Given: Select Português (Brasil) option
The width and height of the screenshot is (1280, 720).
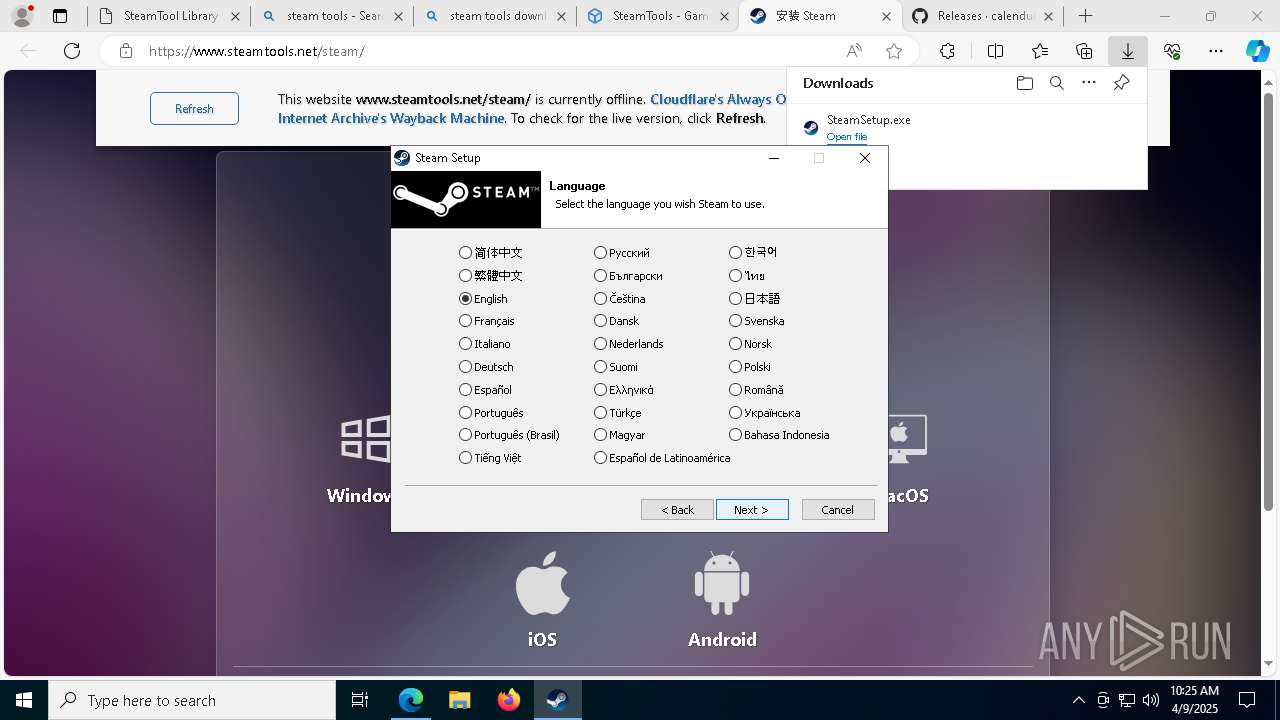Looking at the screenshot, I should click(510, 435).
